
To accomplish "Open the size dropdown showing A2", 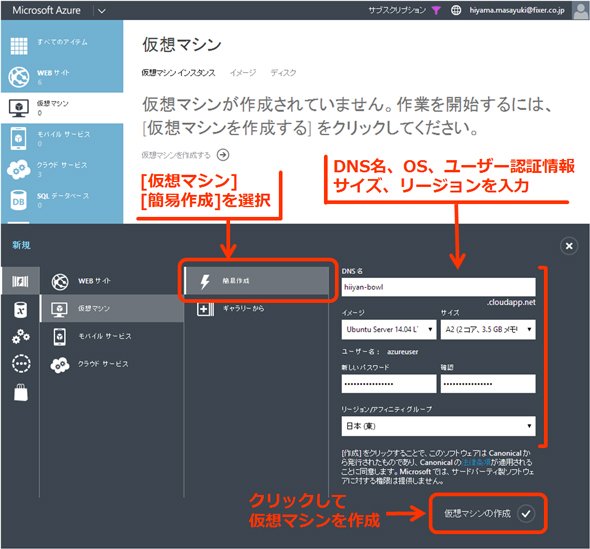I will click(x=488, y=330).
